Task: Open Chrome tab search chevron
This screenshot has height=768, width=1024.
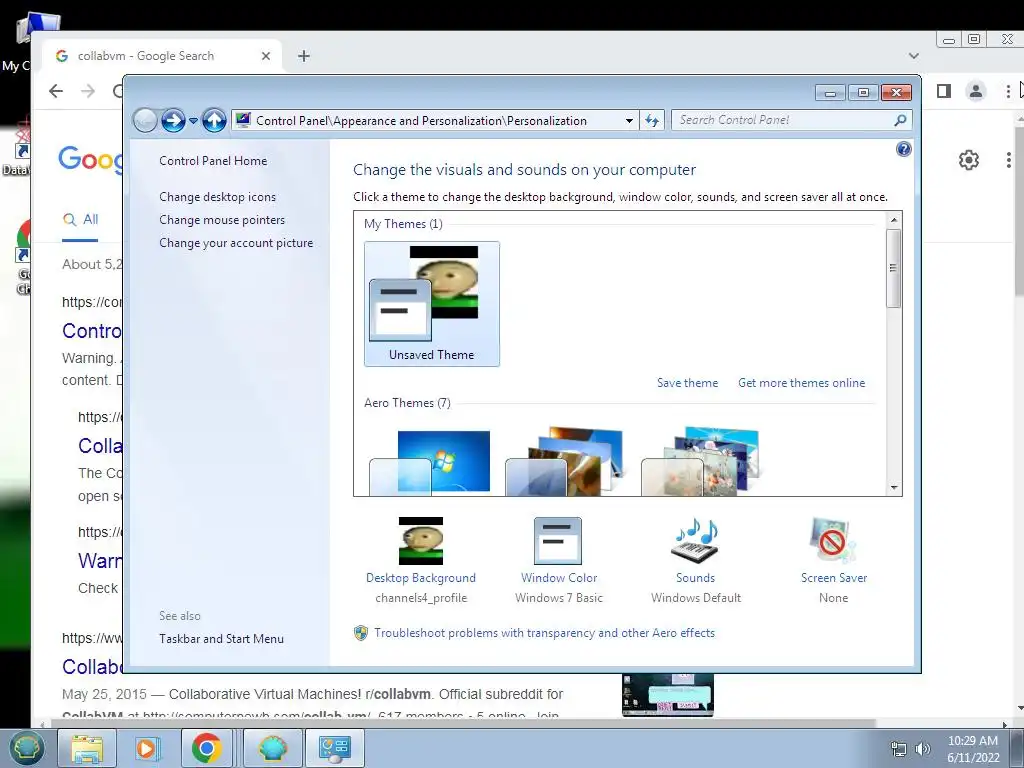Action: pyautogui.click(x=914, y=56)
